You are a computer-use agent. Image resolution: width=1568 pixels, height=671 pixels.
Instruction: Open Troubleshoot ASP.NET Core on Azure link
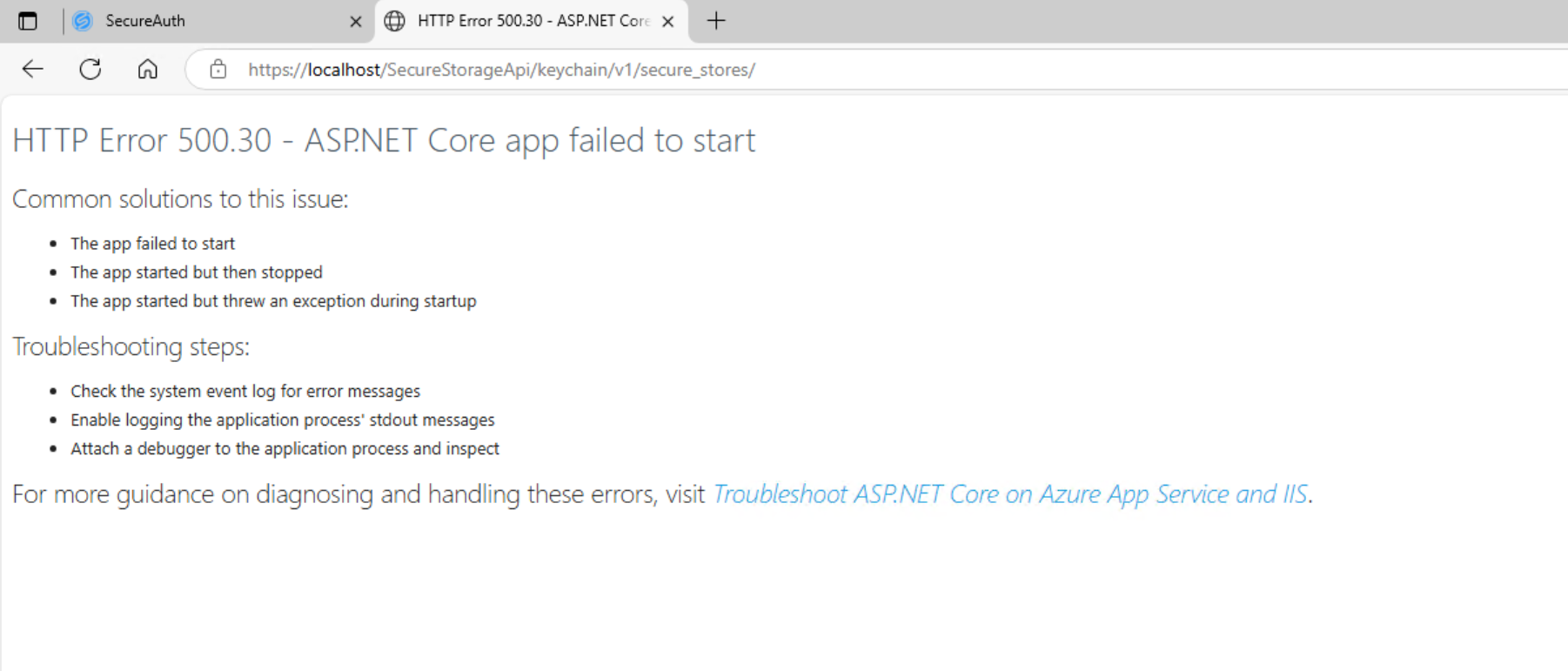[1010, 494]
